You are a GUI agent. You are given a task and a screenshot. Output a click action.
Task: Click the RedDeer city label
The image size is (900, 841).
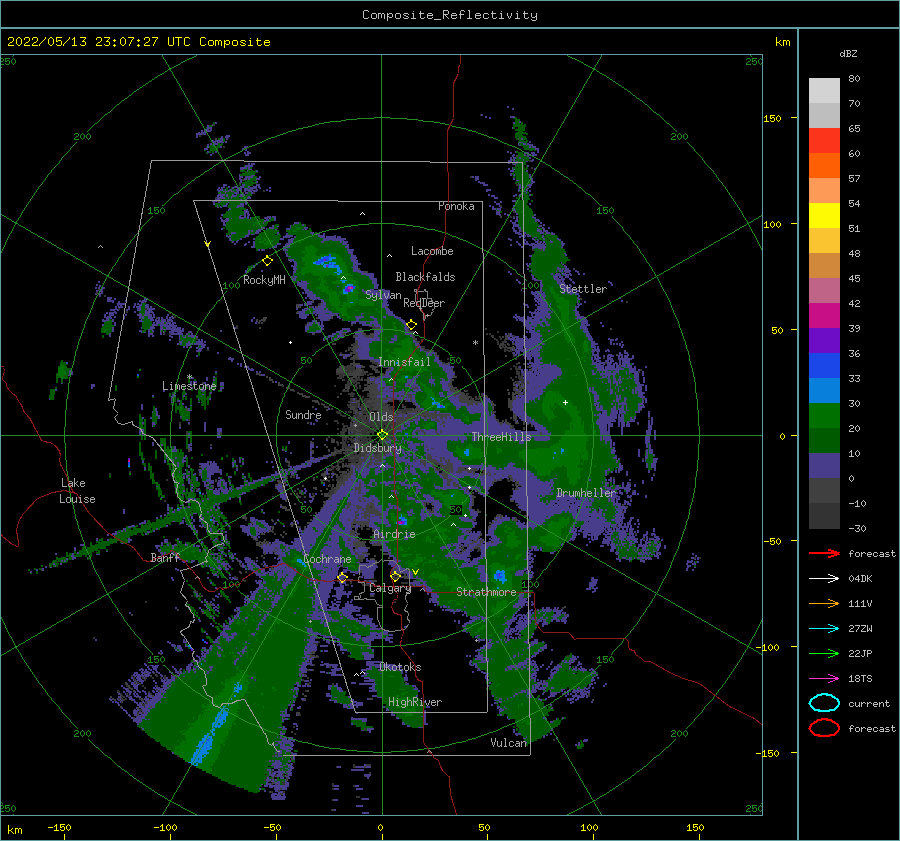coord(424,303)
